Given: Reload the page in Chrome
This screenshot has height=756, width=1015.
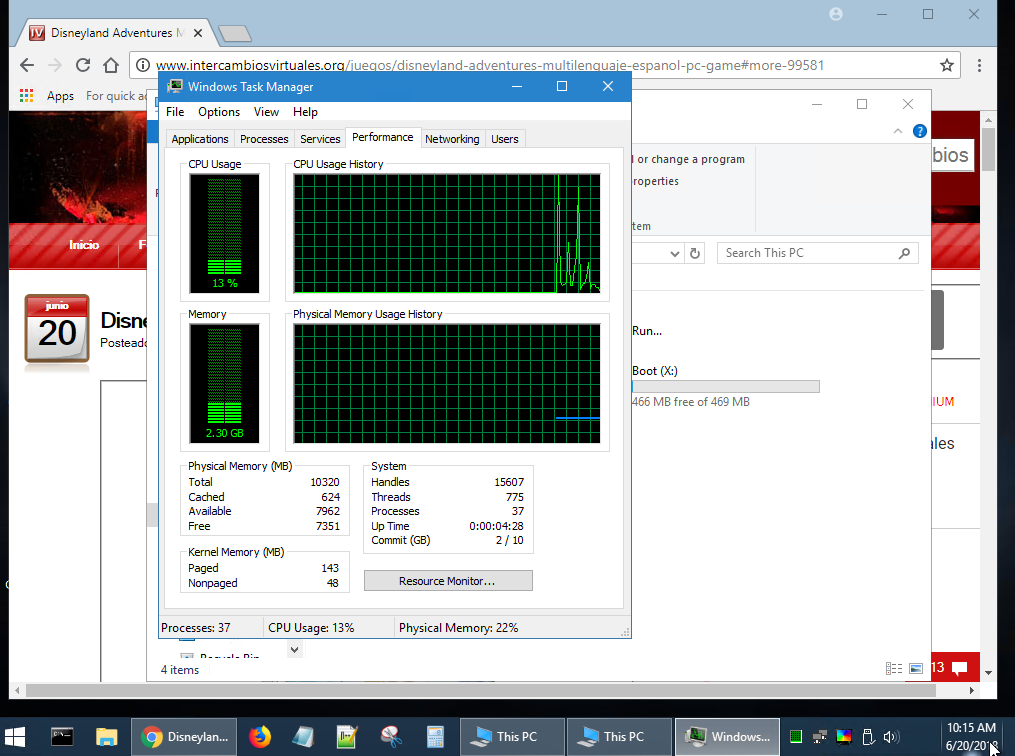Looking at the screenshot, I should tap(82, 64).
